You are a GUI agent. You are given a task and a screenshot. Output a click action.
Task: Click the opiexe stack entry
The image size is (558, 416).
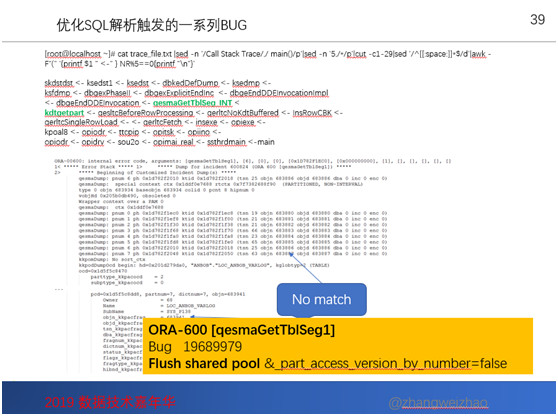tap(243, 122)
